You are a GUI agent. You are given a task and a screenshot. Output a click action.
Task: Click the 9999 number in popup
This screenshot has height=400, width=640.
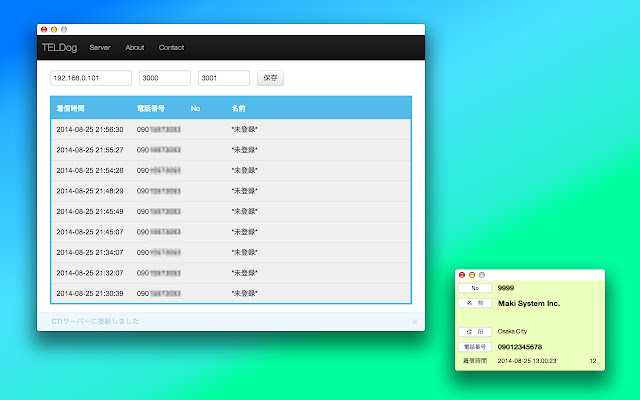(506, 288)
